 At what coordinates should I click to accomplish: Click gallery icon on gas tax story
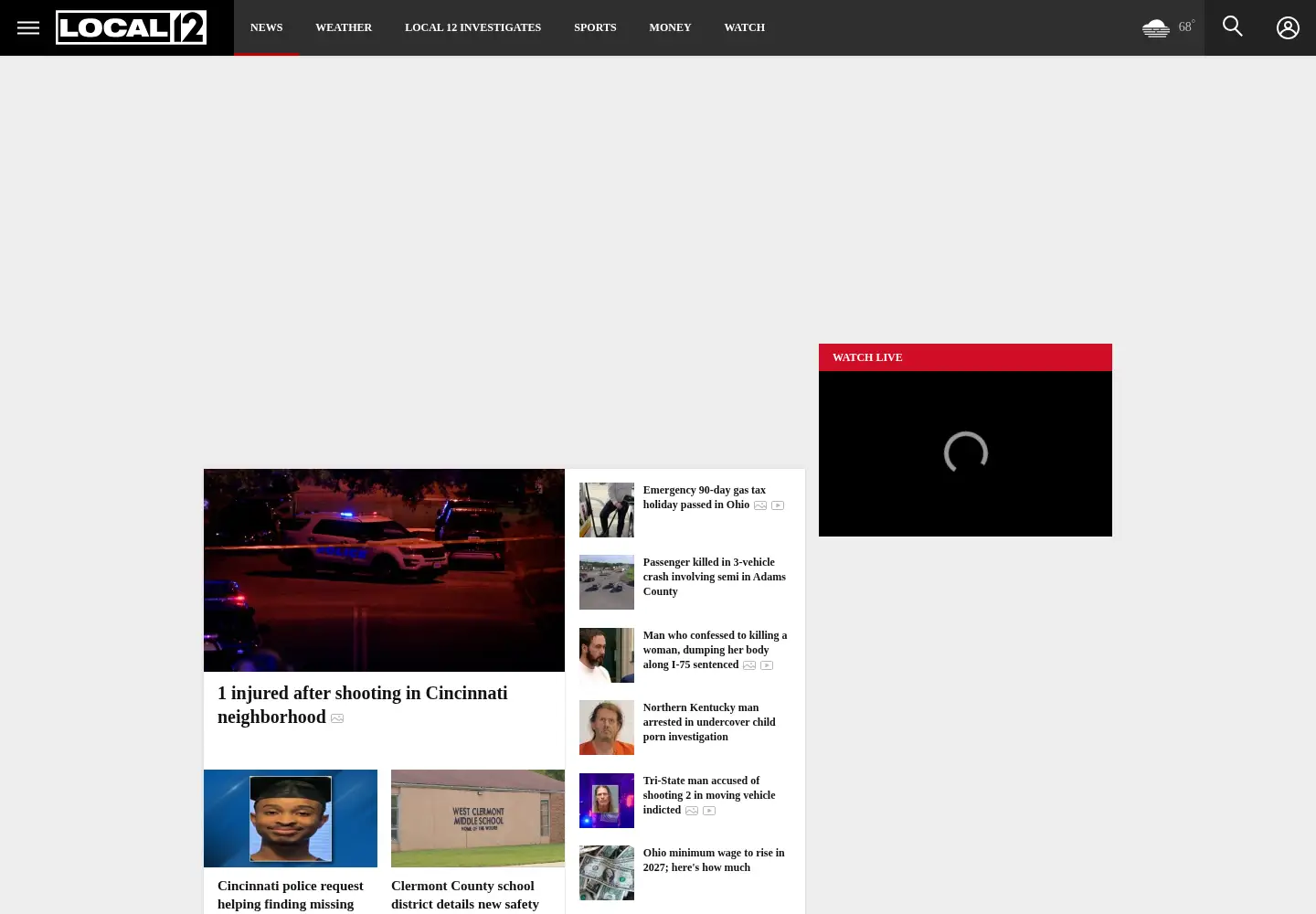[x=760, y=505]
